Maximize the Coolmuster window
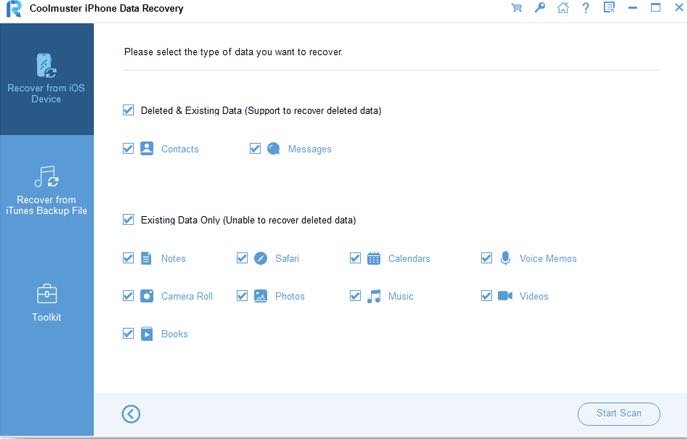687x439 pixels. point(655,7)
